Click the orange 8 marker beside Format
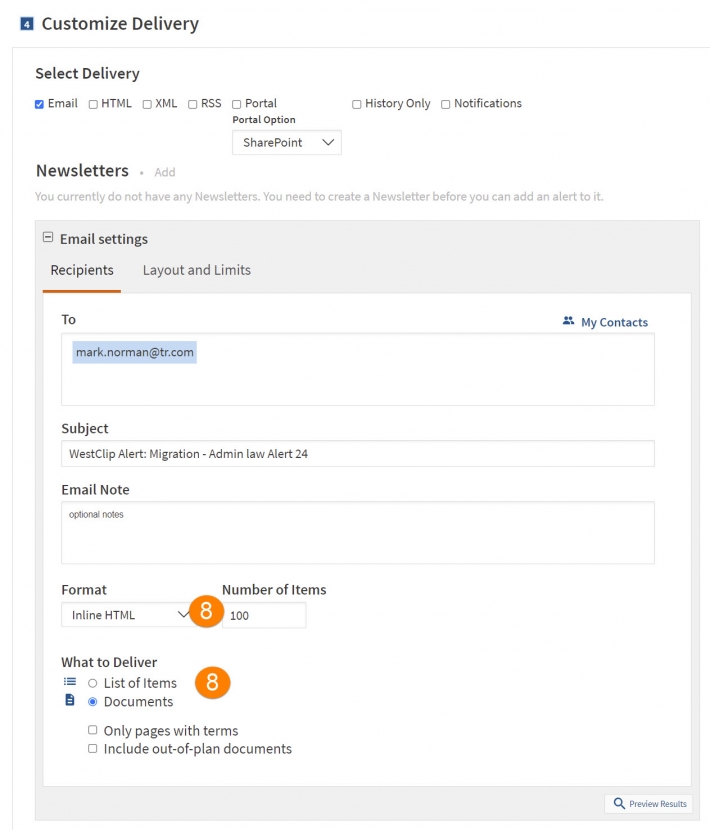Viewport: 710px width, 830px height. [x=206, y=611]
